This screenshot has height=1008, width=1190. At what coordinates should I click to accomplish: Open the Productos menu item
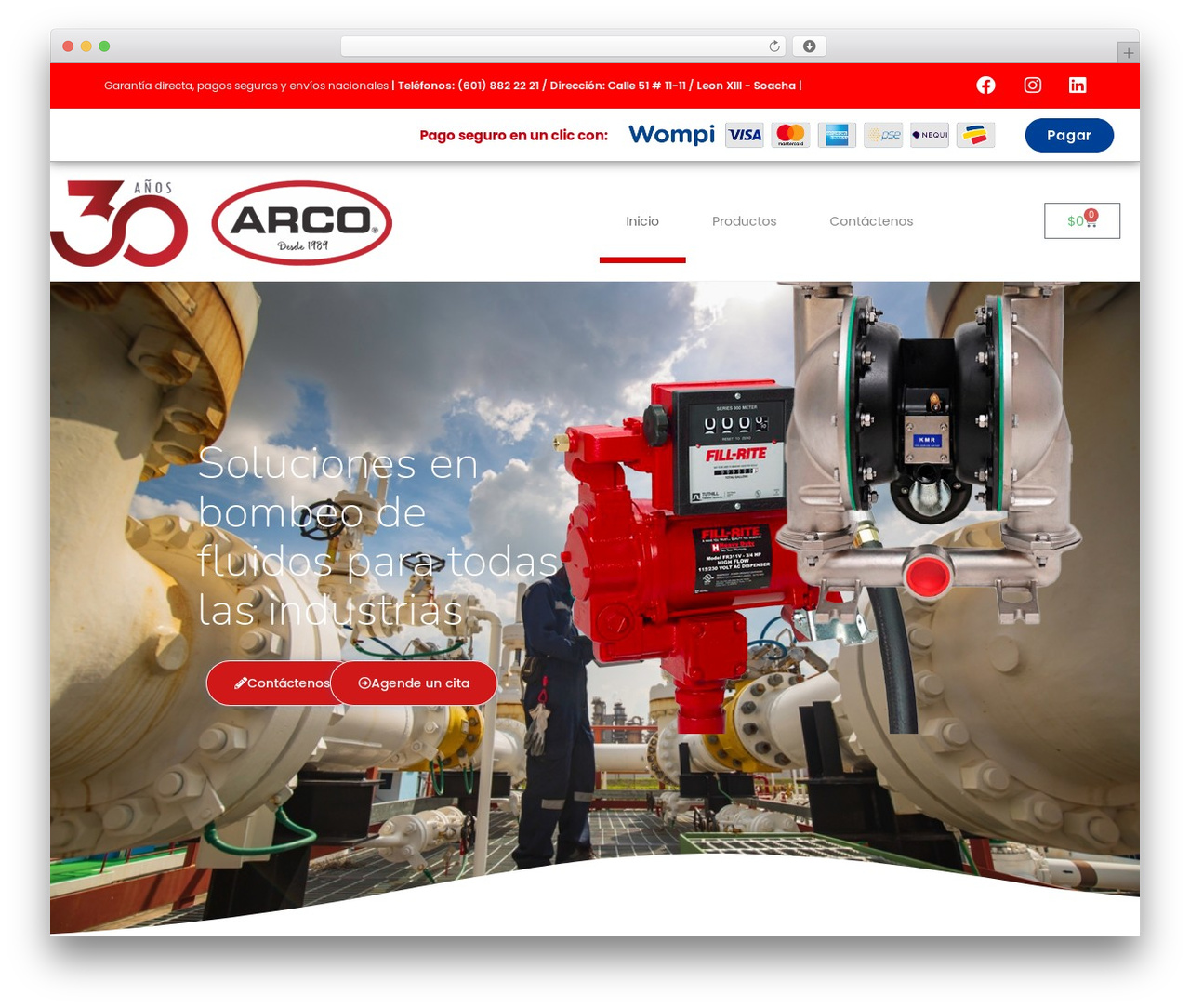click(744, 221)
